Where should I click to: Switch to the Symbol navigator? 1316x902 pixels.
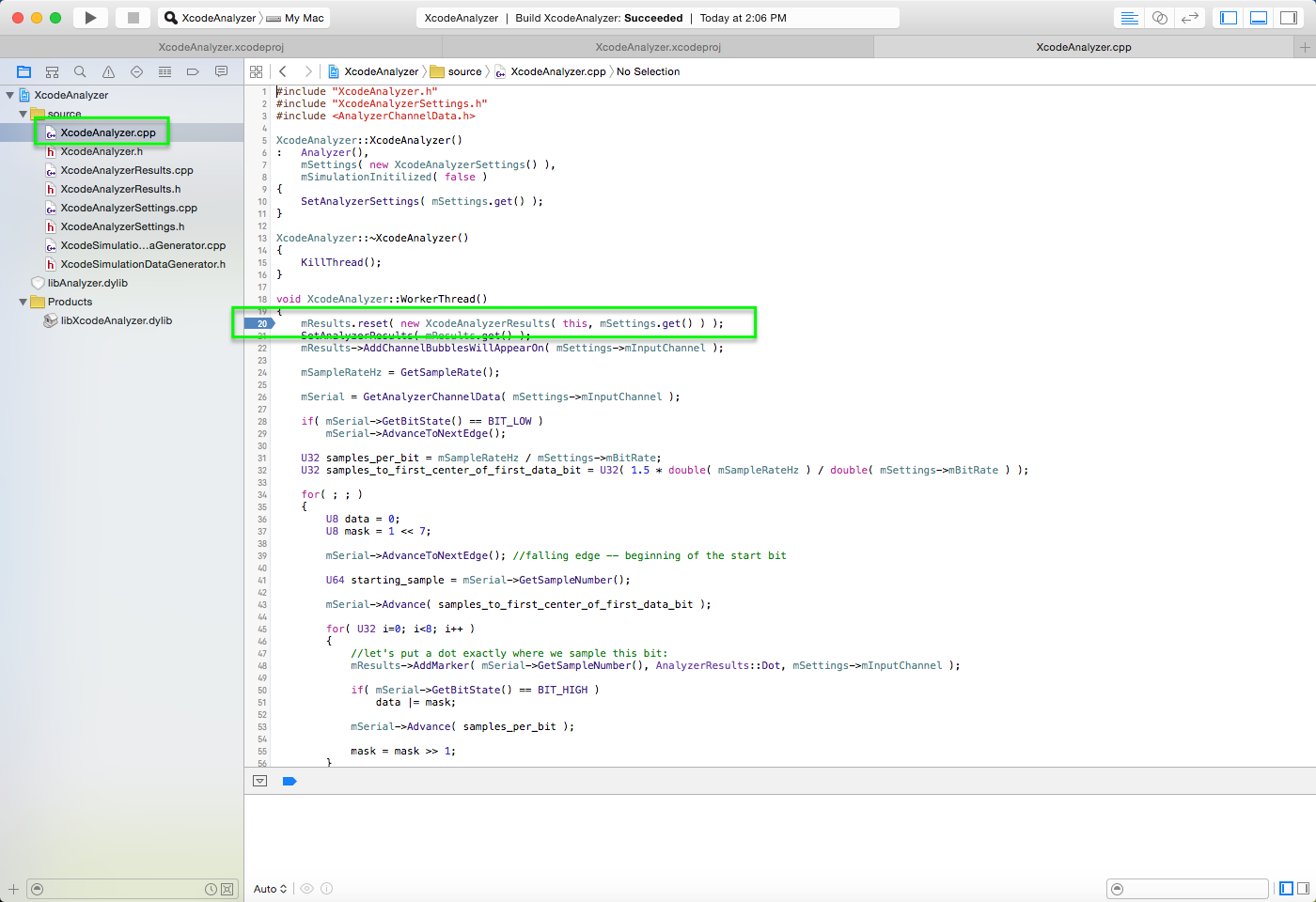(x=52, y=71)
